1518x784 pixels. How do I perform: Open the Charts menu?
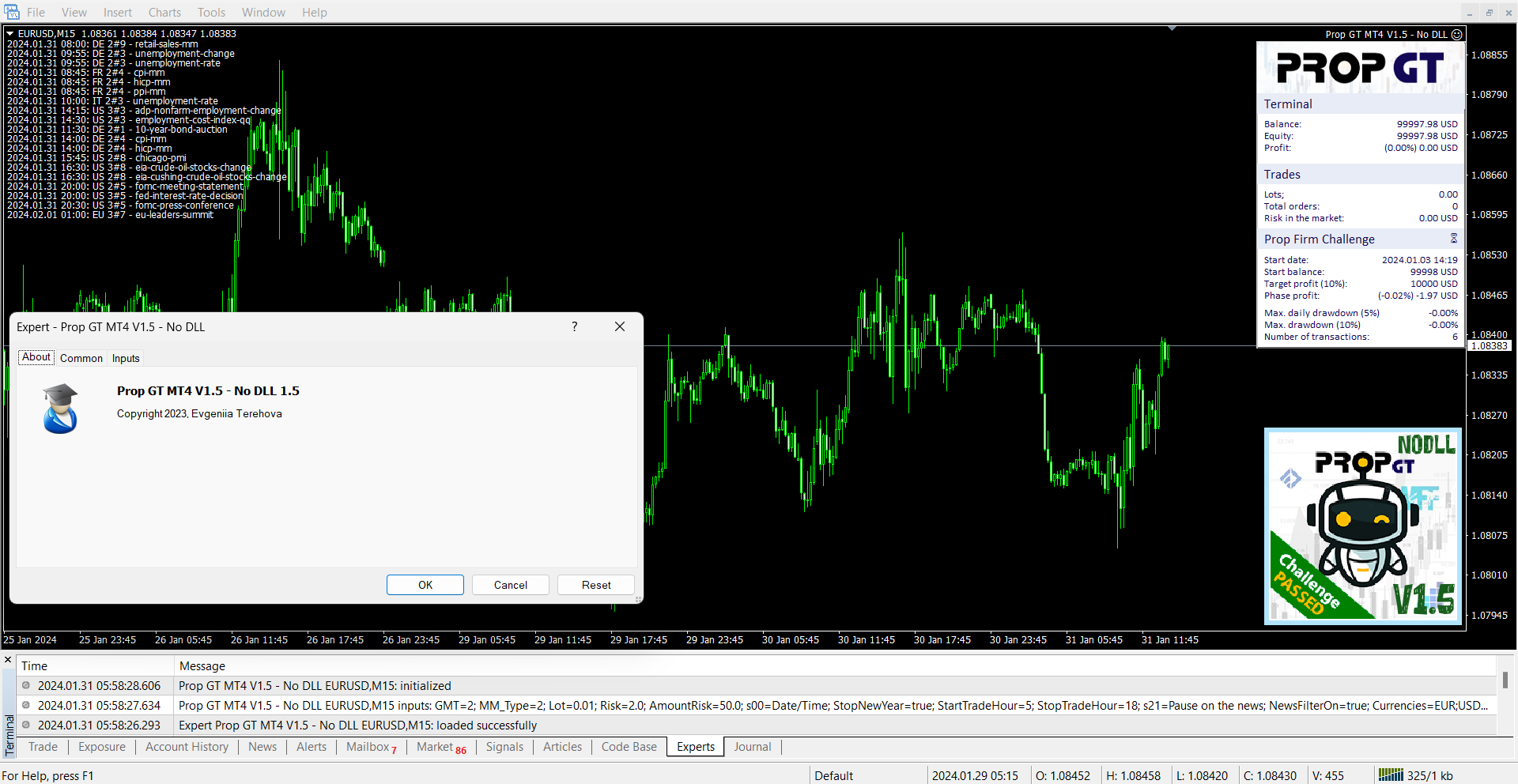[164, 12]
